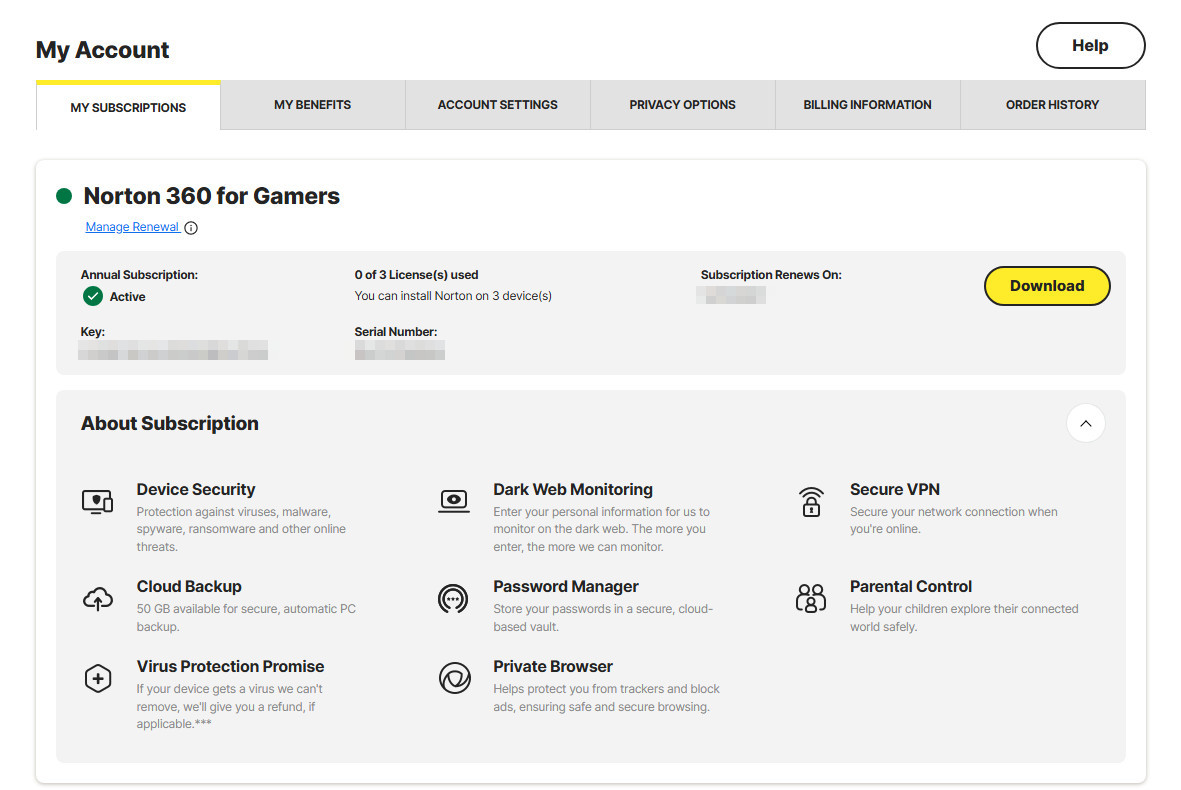Viewport: 1181px width, 790px height.
Task: Open the Account Settings tab
Action: coord(498,105)
